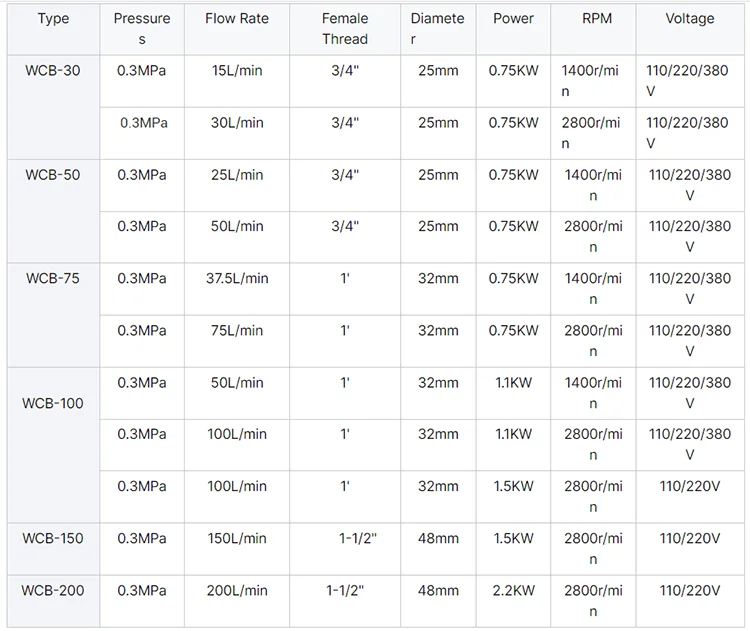The image size is (750, 631).
Task: Click the 200L/min flow rate cell
Action: (x=237, y=601)
